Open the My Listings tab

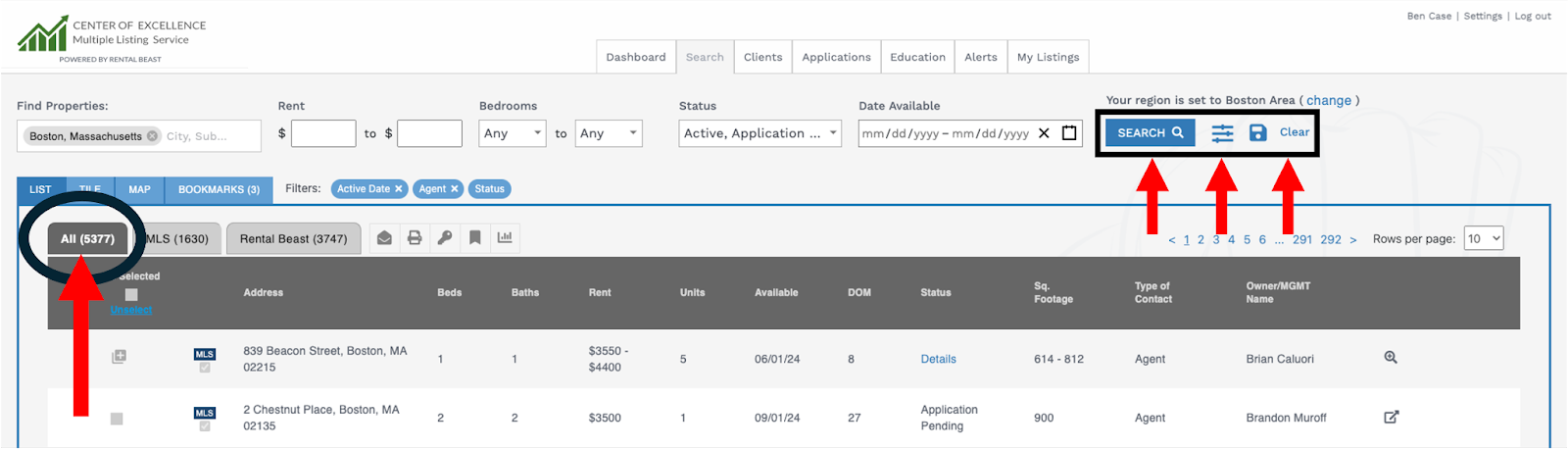(1048, 57)
